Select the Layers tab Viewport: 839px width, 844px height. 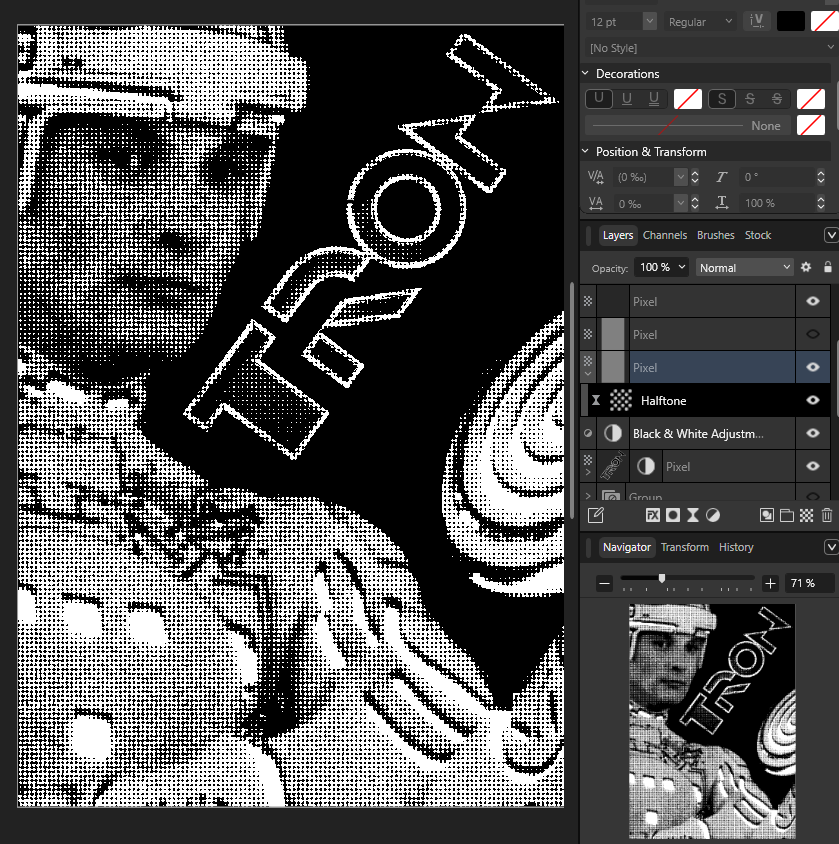(618, 235)
